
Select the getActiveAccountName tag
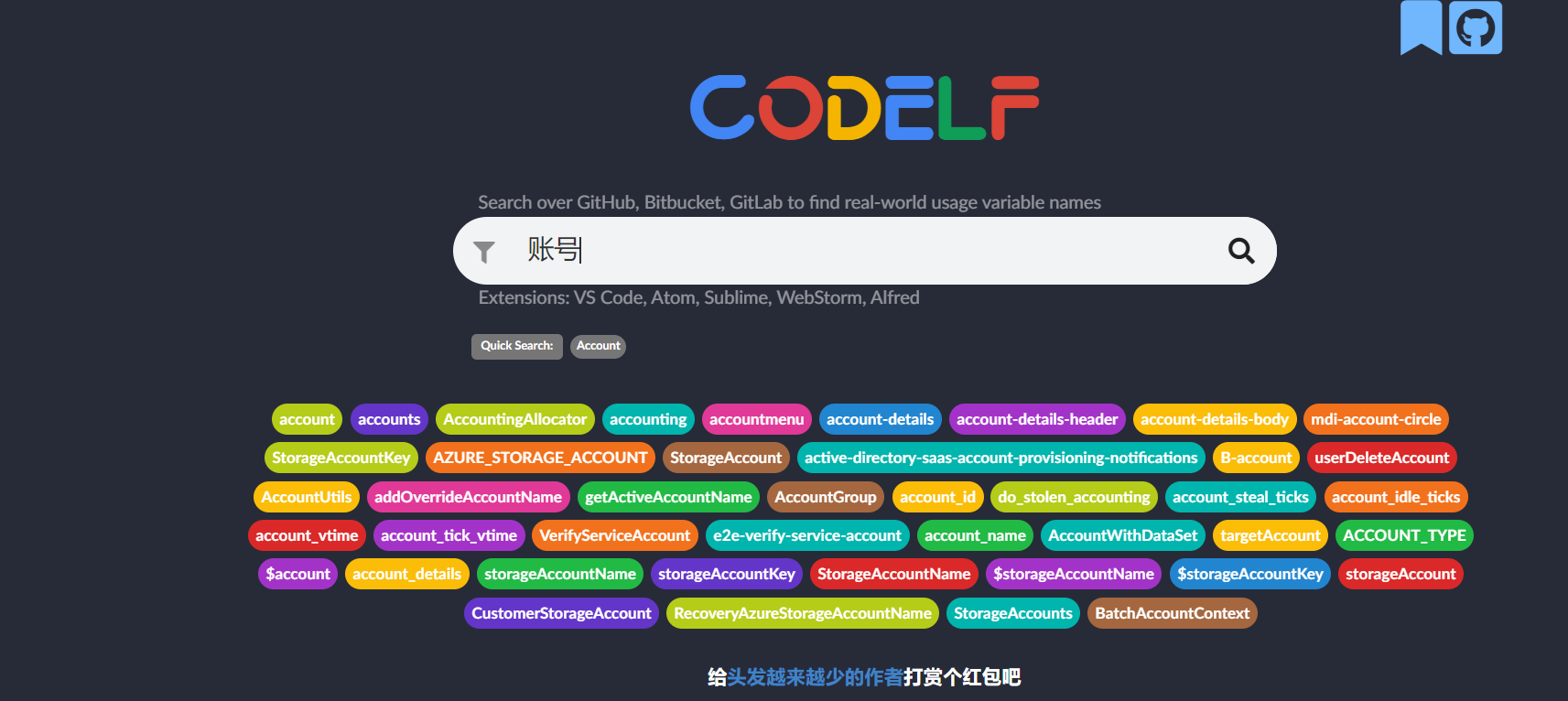pos(668,497)
